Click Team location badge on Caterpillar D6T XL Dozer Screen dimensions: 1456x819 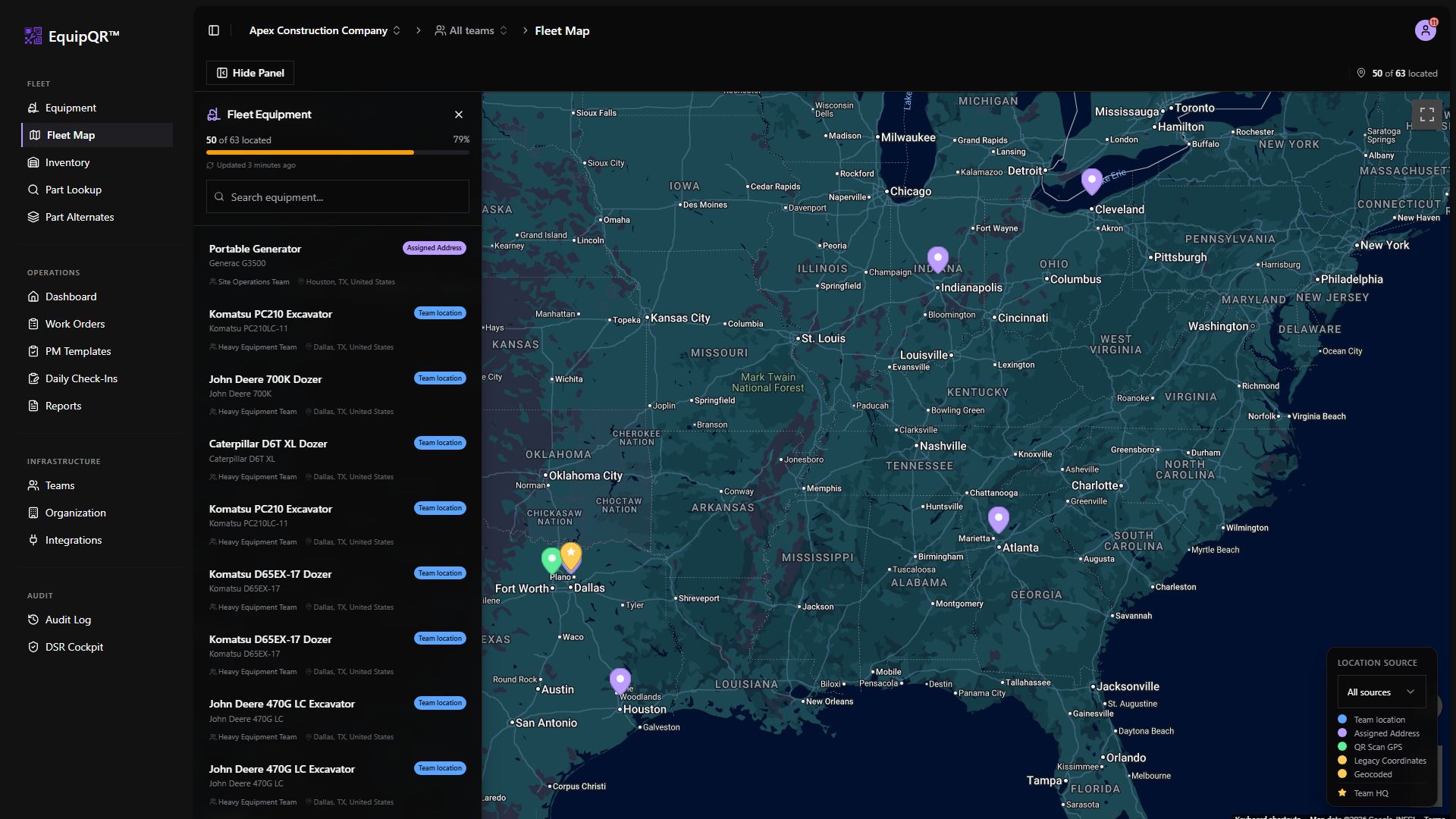[440, 443]
